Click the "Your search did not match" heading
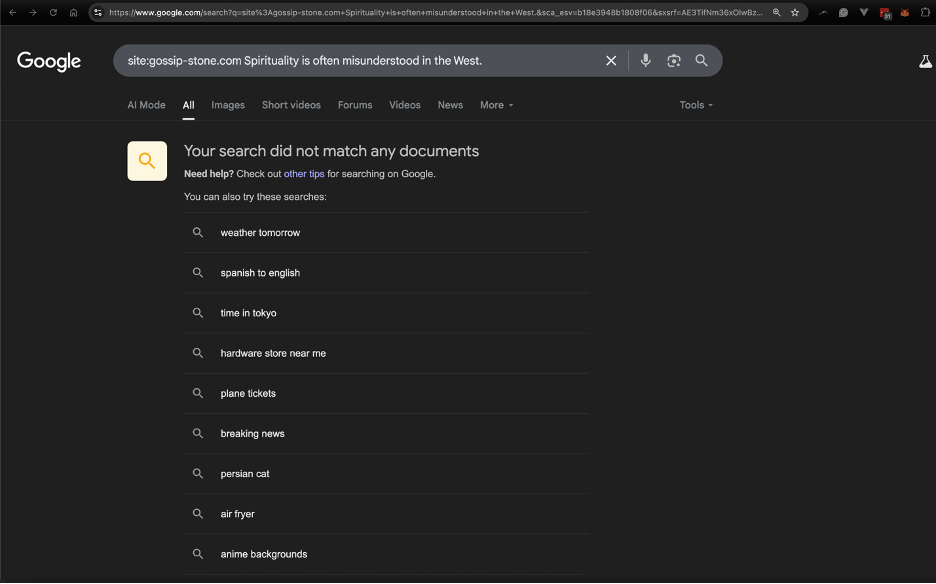 (331, 151)
